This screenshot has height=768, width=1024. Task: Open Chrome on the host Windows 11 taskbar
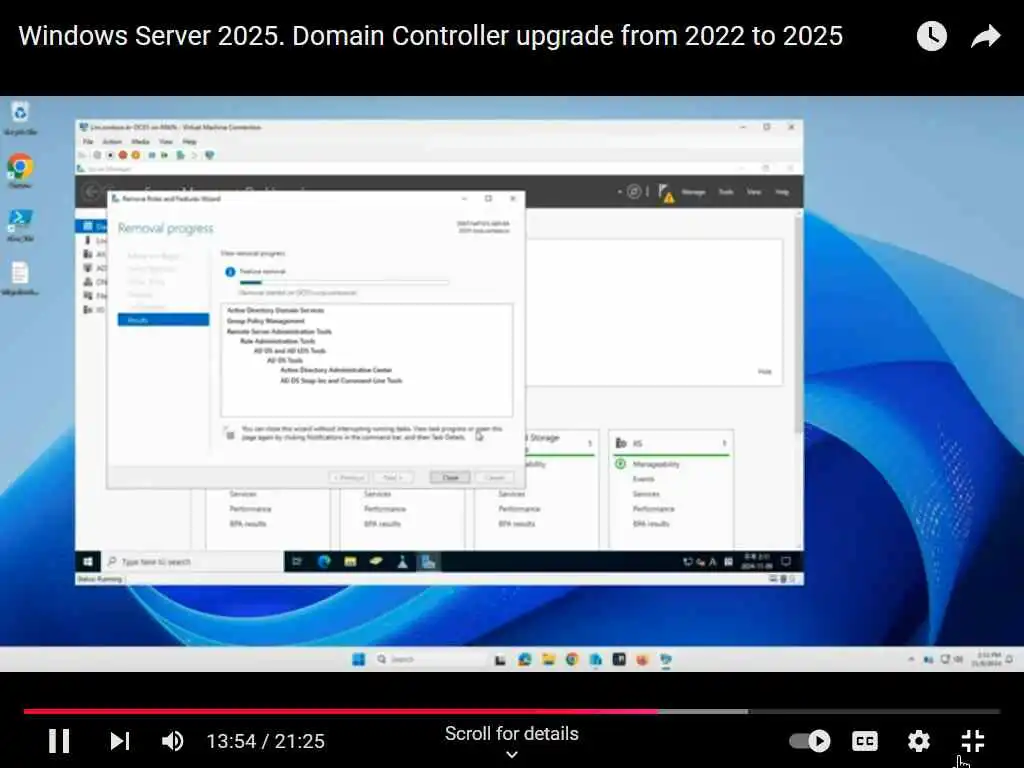[x=572, y=660]
